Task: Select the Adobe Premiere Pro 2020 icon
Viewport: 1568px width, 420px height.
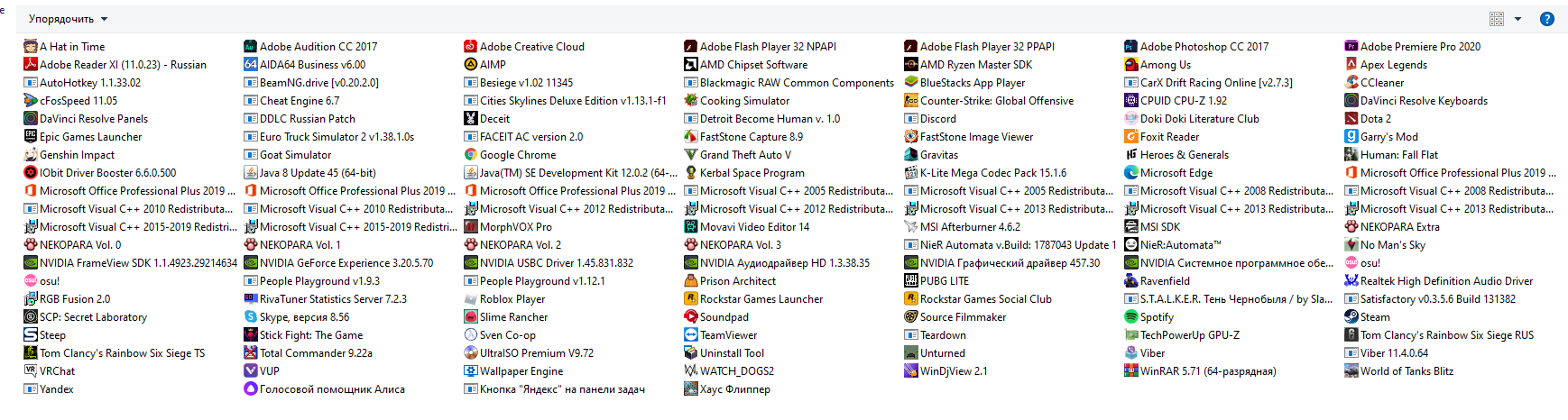Action: 1351,46
